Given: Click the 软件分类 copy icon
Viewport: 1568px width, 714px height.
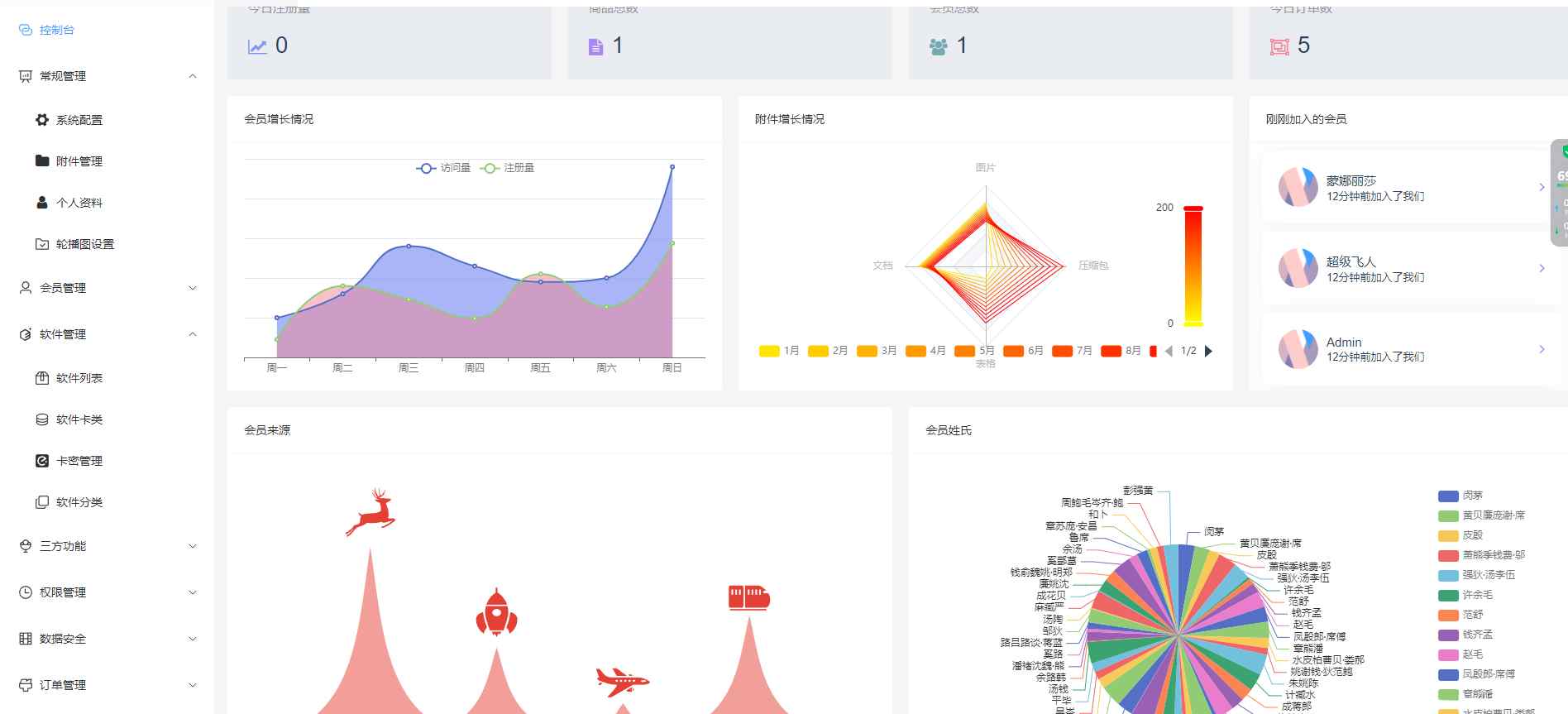Looking at the screenshot, I should 42,502.
